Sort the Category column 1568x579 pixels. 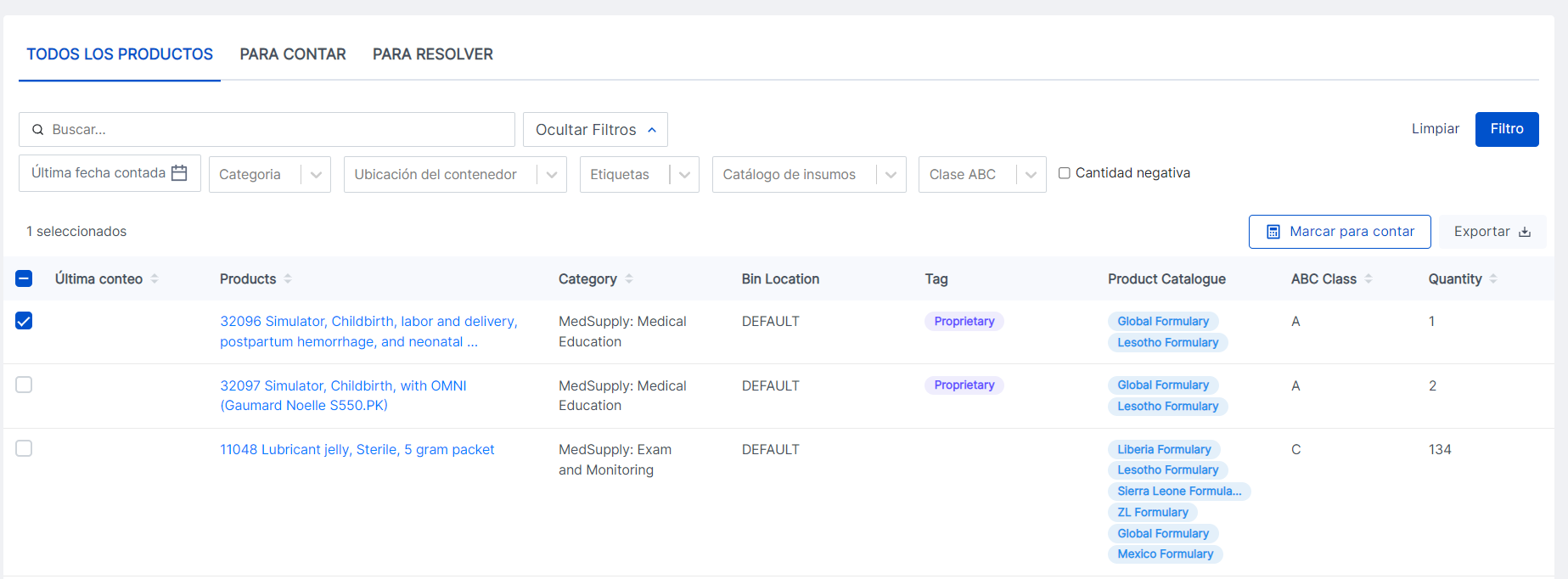(629, 278)
